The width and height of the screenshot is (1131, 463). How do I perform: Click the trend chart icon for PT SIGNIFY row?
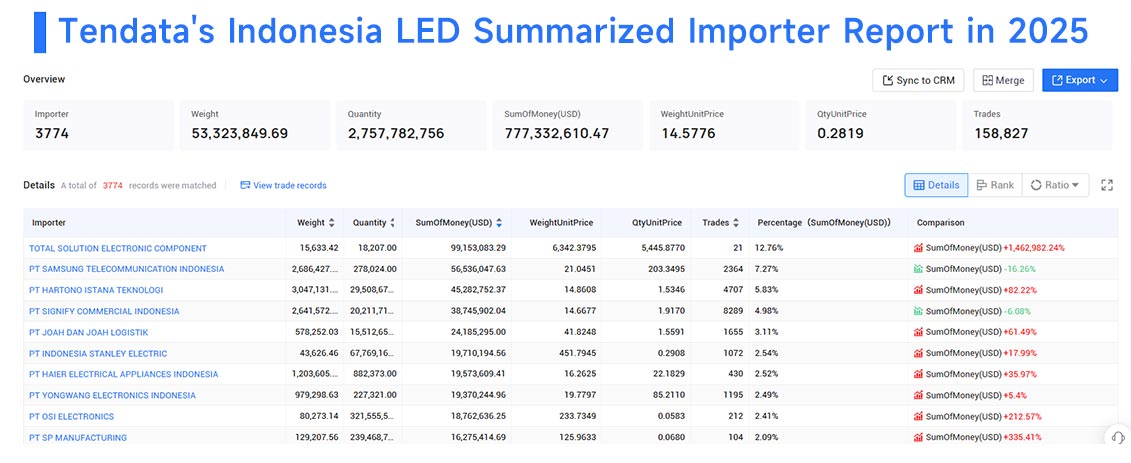[x=918, y=312]
